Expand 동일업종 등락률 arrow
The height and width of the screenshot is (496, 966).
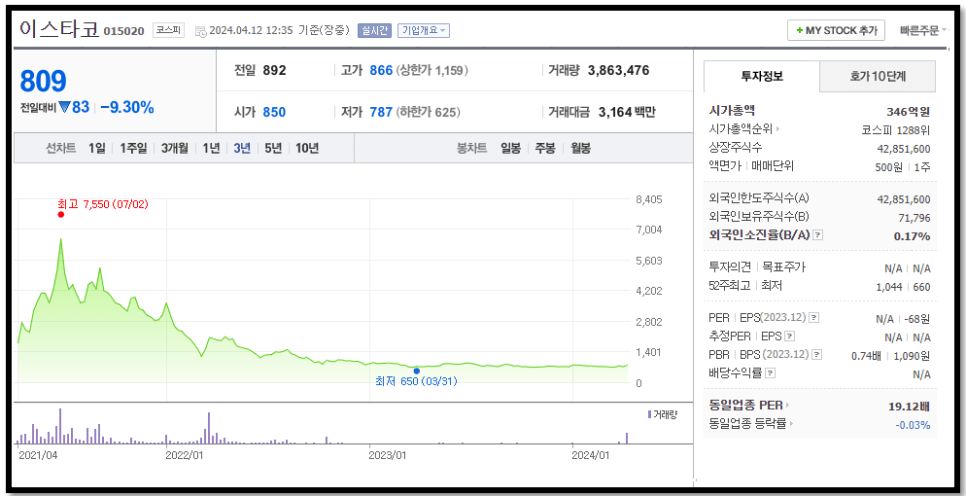tap(792, 425)
